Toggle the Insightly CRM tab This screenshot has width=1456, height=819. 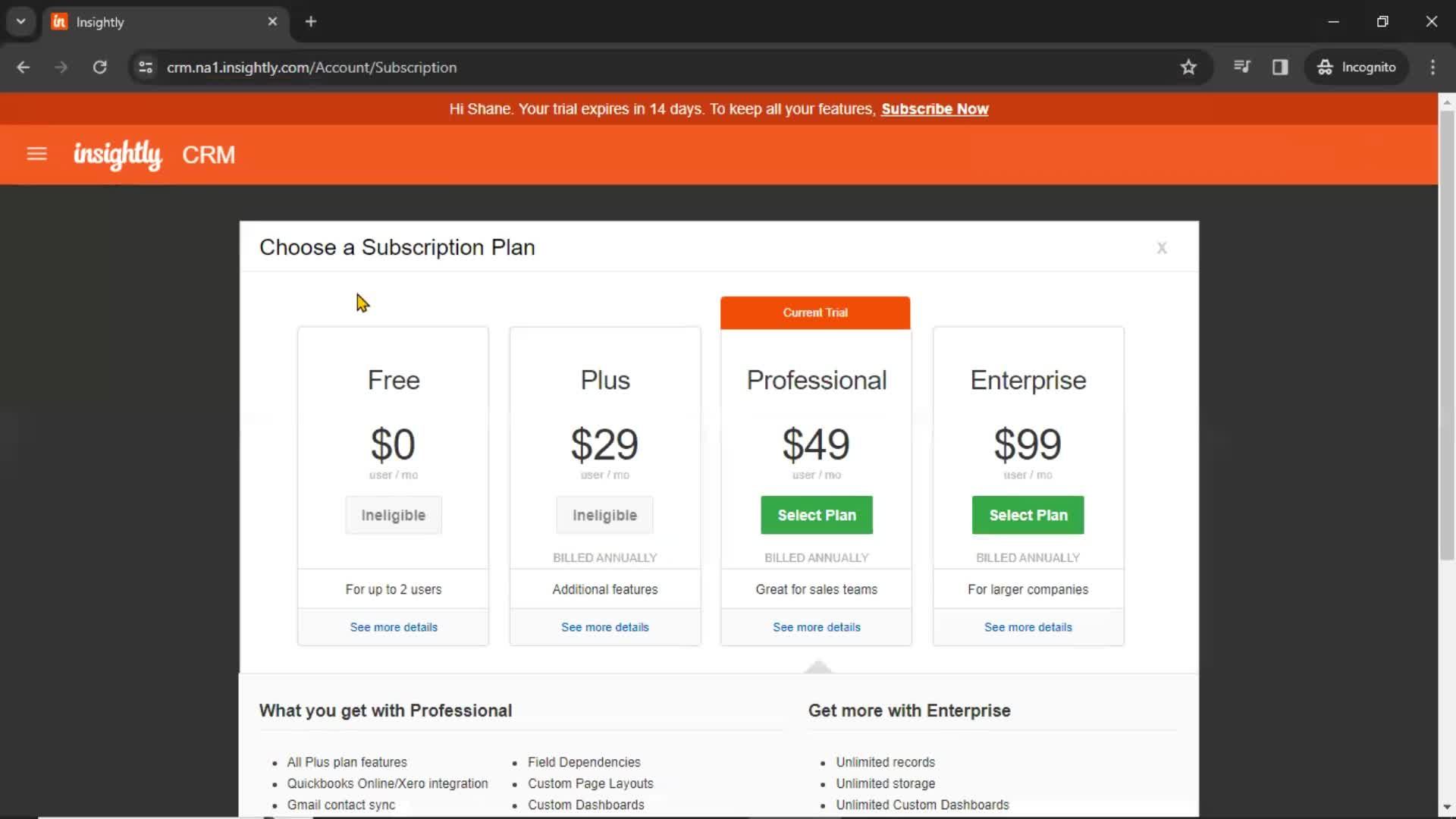[x=165, y=22]
